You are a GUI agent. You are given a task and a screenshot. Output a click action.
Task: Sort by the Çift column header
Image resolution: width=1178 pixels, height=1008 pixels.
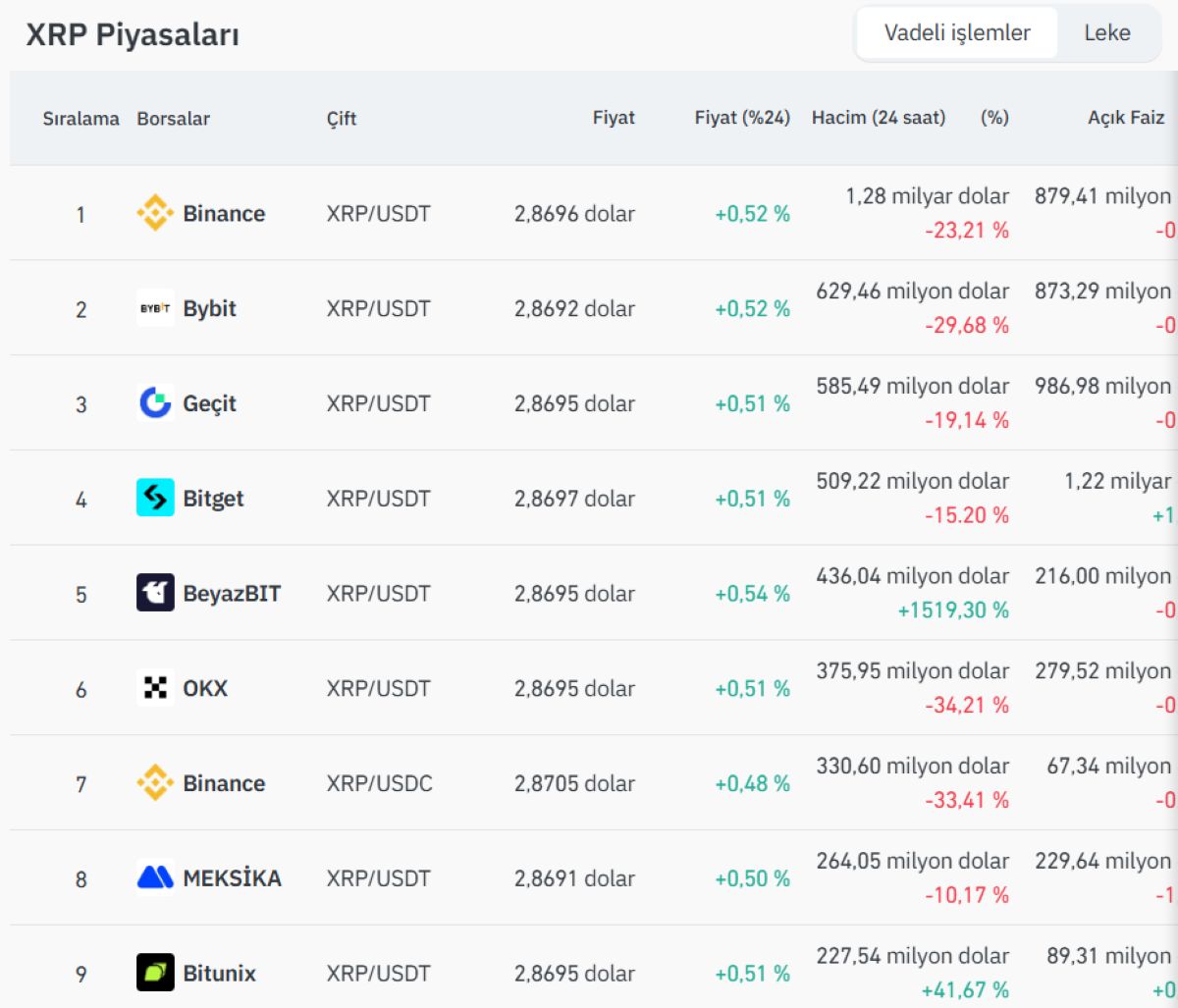click(342, 118)
